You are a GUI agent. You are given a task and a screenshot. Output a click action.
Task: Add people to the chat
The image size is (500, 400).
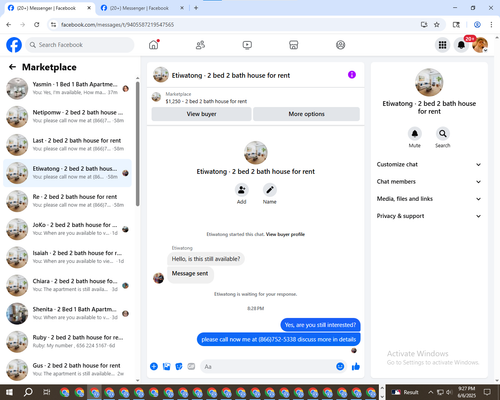[x=242, y=190]
